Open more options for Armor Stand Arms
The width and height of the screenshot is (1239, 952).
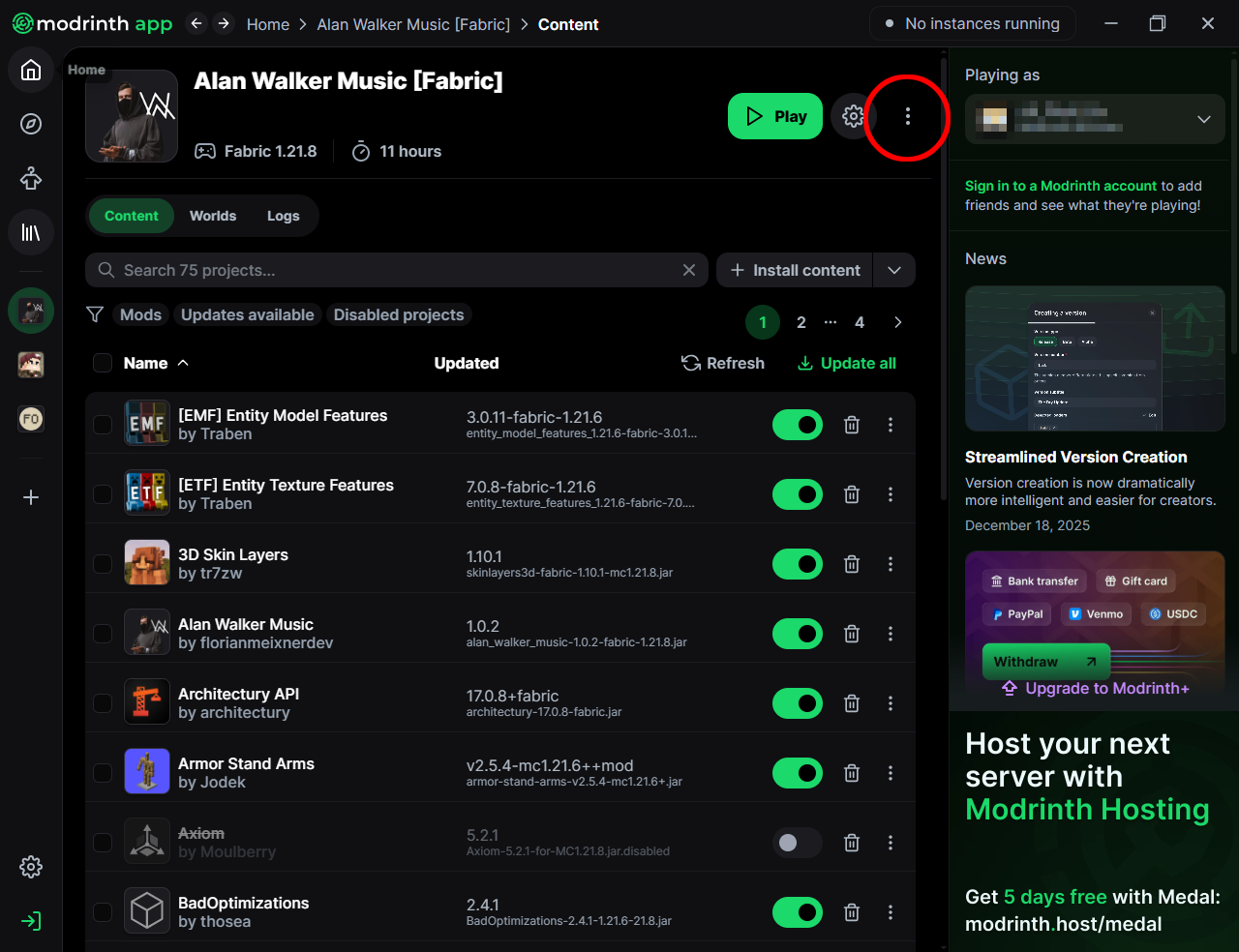pos(891,773)
